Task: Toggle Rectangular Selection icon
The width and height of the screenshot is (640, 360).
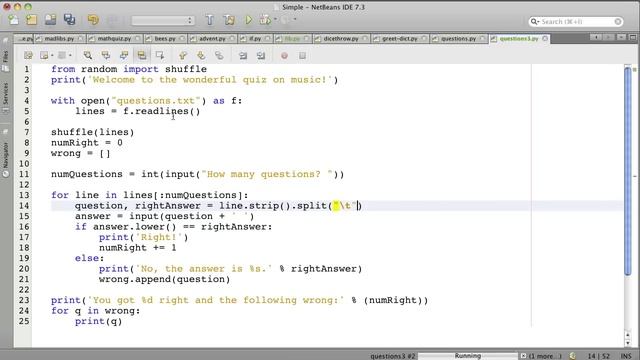Action: (x=160, y=56)
